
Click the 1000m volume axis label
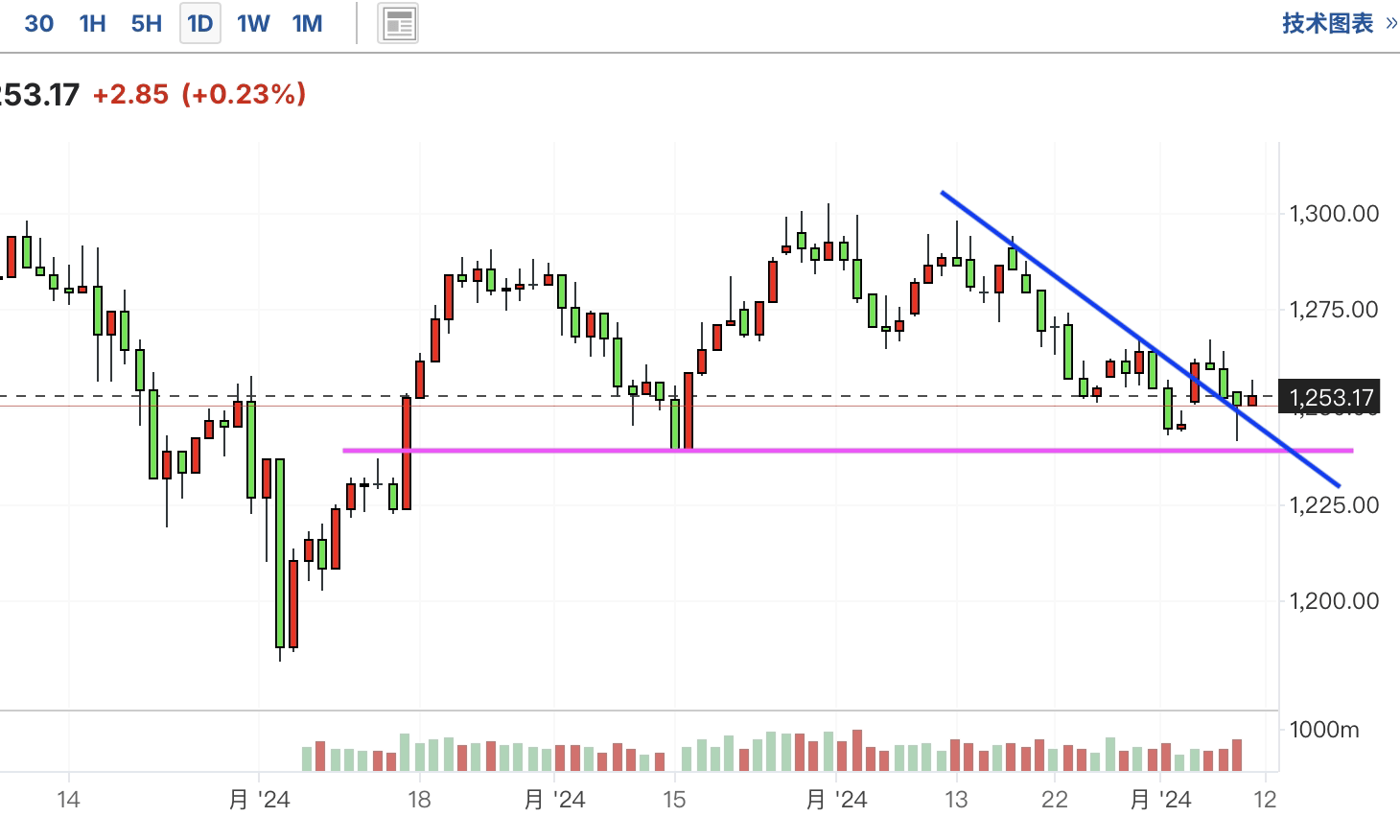1323,730
